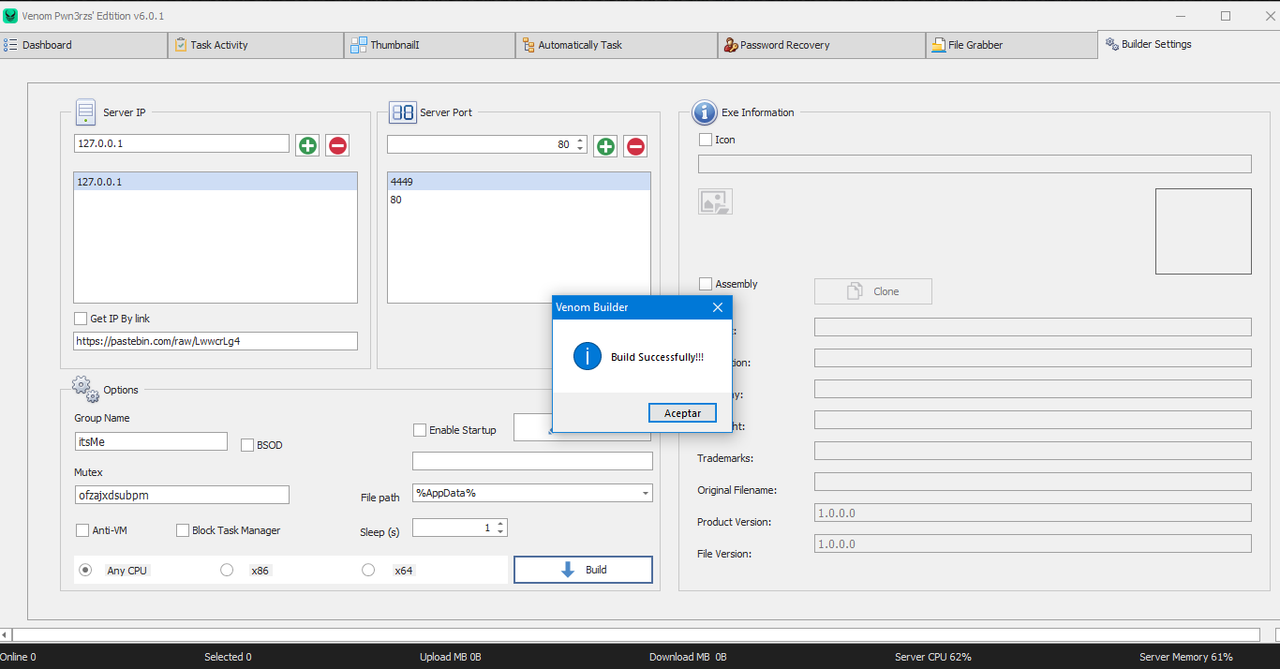The image size is (1280, 669).
Task: Click the Server Memory 61% status entry
Action: (x=1186, y=657)
